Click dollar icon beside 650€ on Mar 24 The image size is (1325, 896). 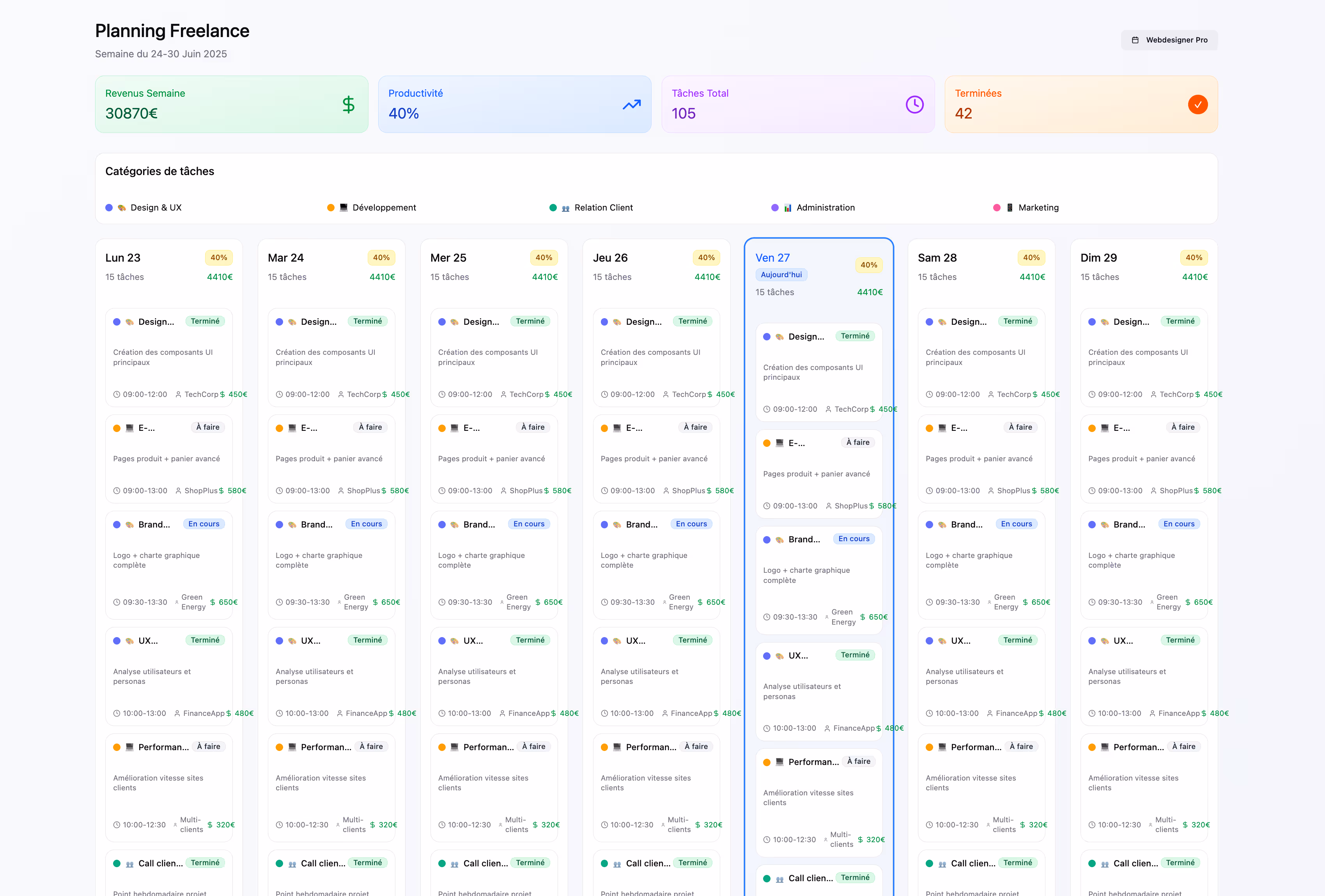pyautogui.click(x=375, y=602)
